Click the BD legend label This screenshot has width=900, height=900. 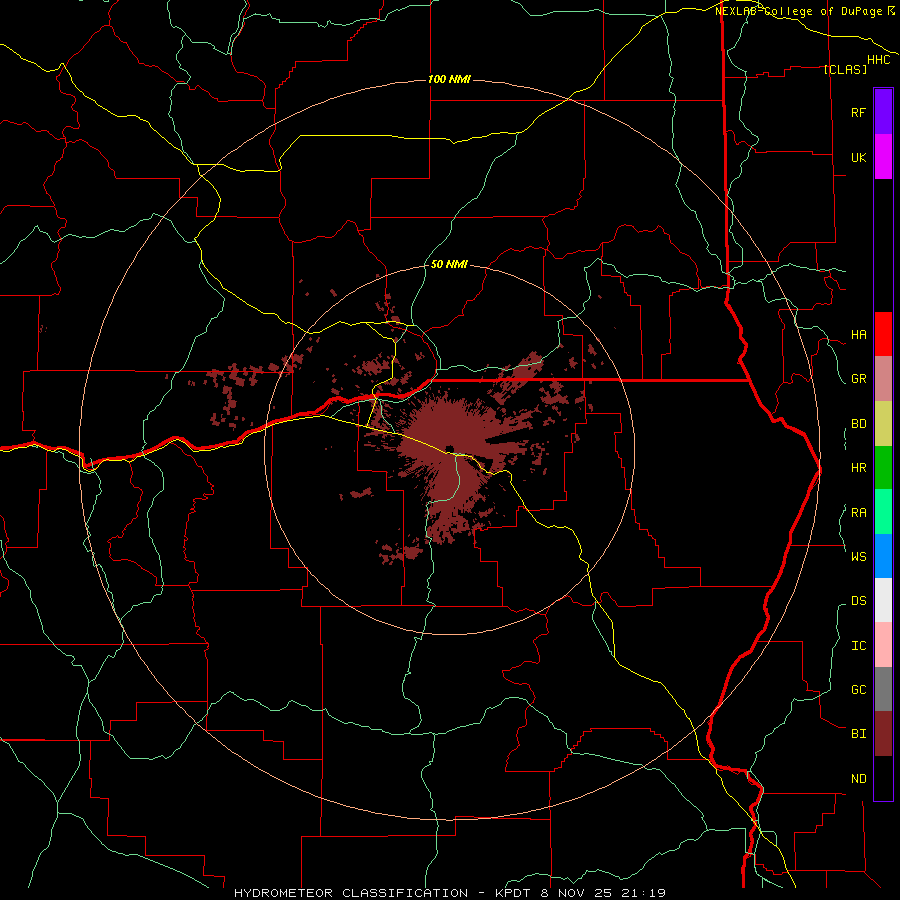point(858,424)
